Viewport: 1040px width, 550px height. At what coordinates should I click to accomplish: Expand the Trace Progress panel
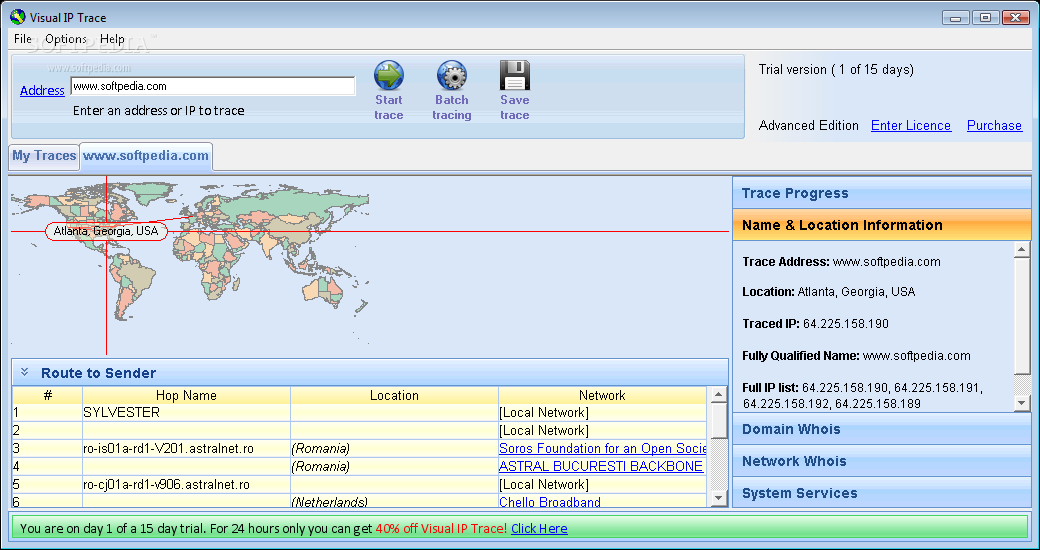[881, 193]
